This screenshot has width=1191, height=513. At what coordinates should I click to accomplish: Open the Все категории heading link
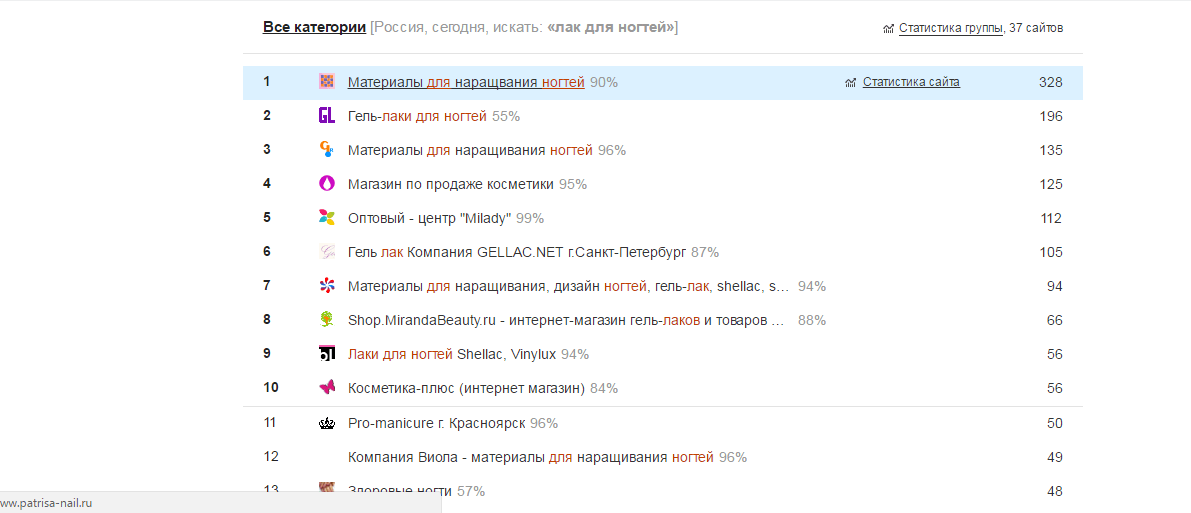(x=314, y=27)
